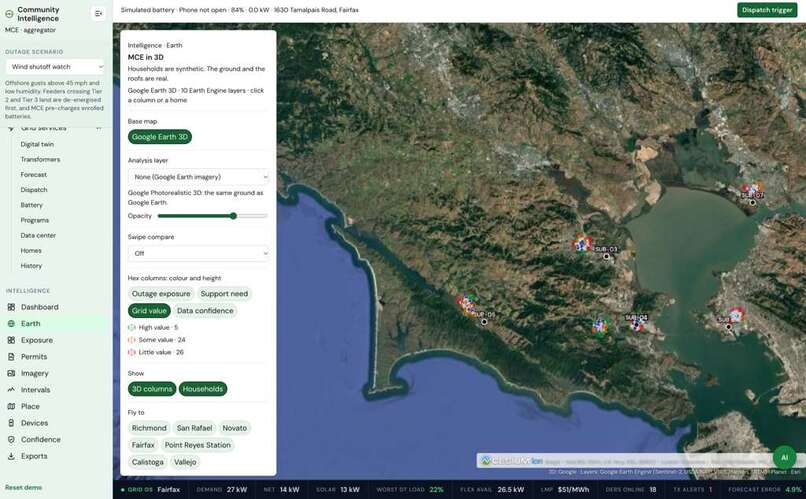Fly to Vallejo
Image resolution: width=806 pixels, height=499 pixels.
coord(185,462)
